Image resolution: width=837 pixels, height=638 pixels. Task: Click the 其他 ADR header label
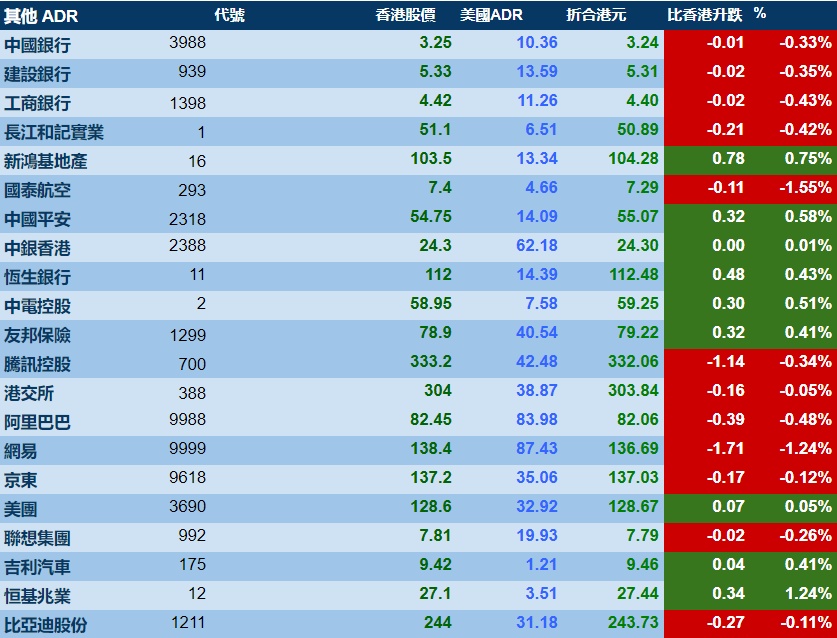[41, 16]
